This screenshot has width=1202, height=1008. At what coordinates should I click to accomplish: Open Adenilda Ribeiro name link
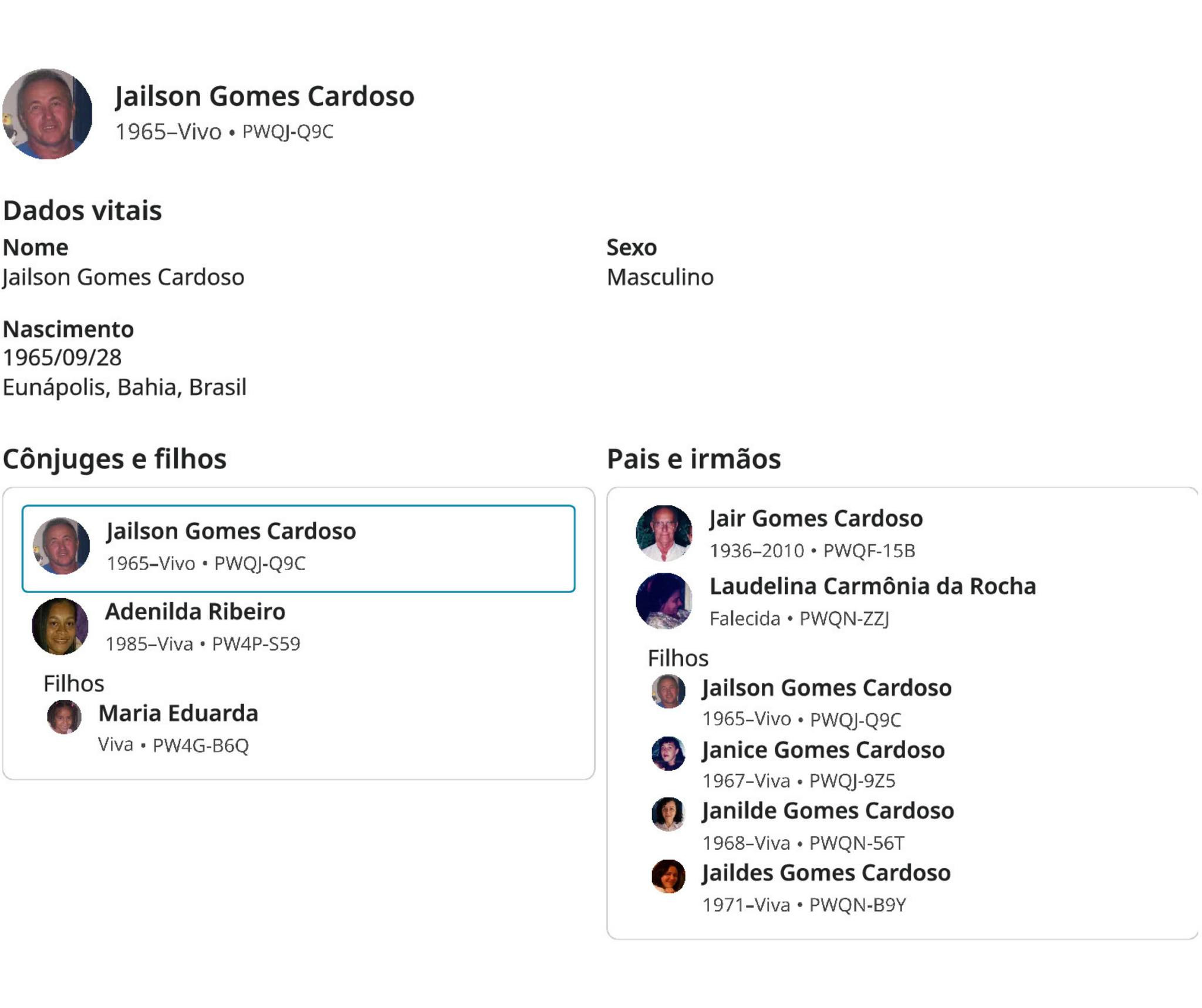coord(195,612)
